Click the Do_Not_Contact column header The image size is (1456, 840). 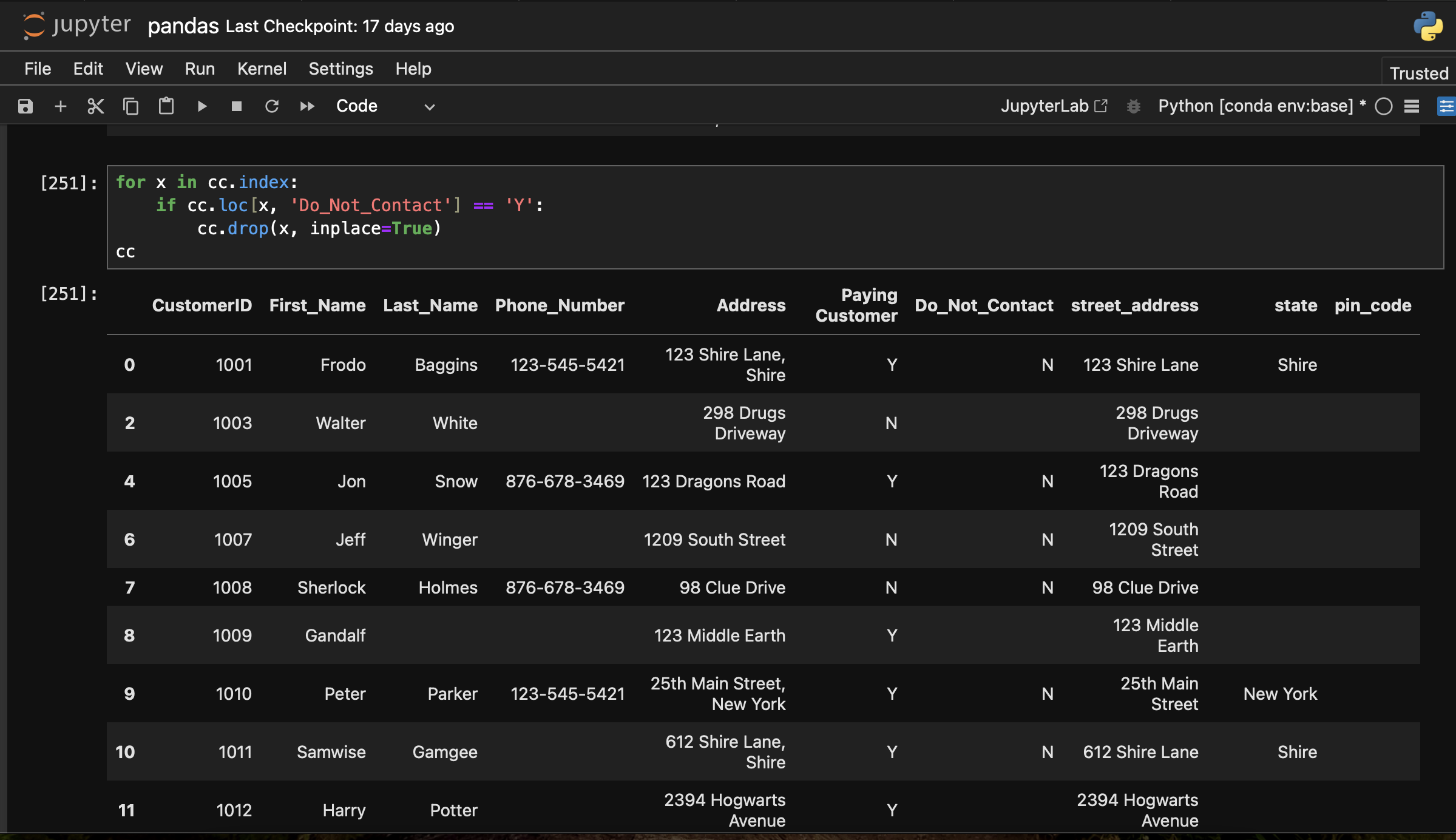click(984, 305)
